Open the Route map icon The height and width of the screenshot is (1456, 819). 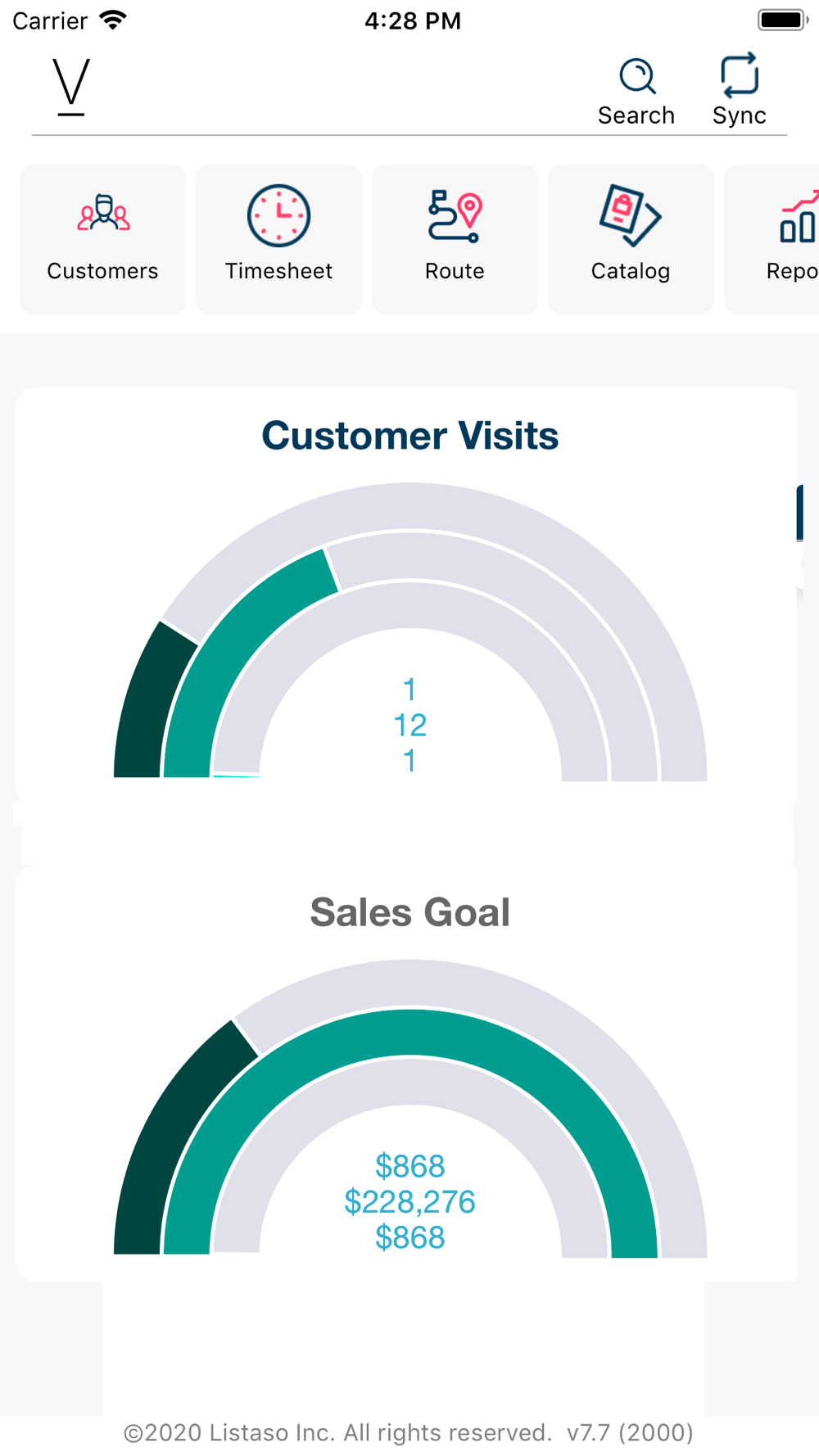[x=455, y=216]
